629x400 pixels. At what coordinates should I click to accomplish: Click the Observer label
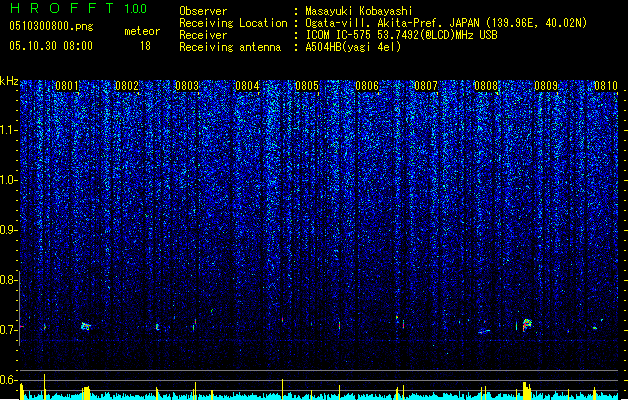click(203, 11)
